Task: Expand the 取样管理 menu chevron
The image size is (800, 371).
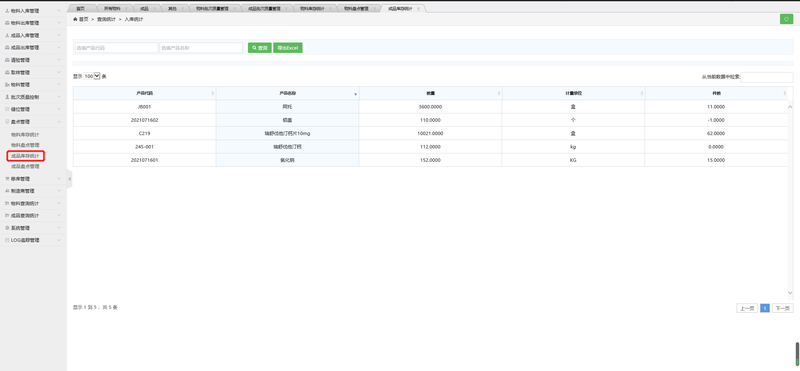Action: [59, 72]
